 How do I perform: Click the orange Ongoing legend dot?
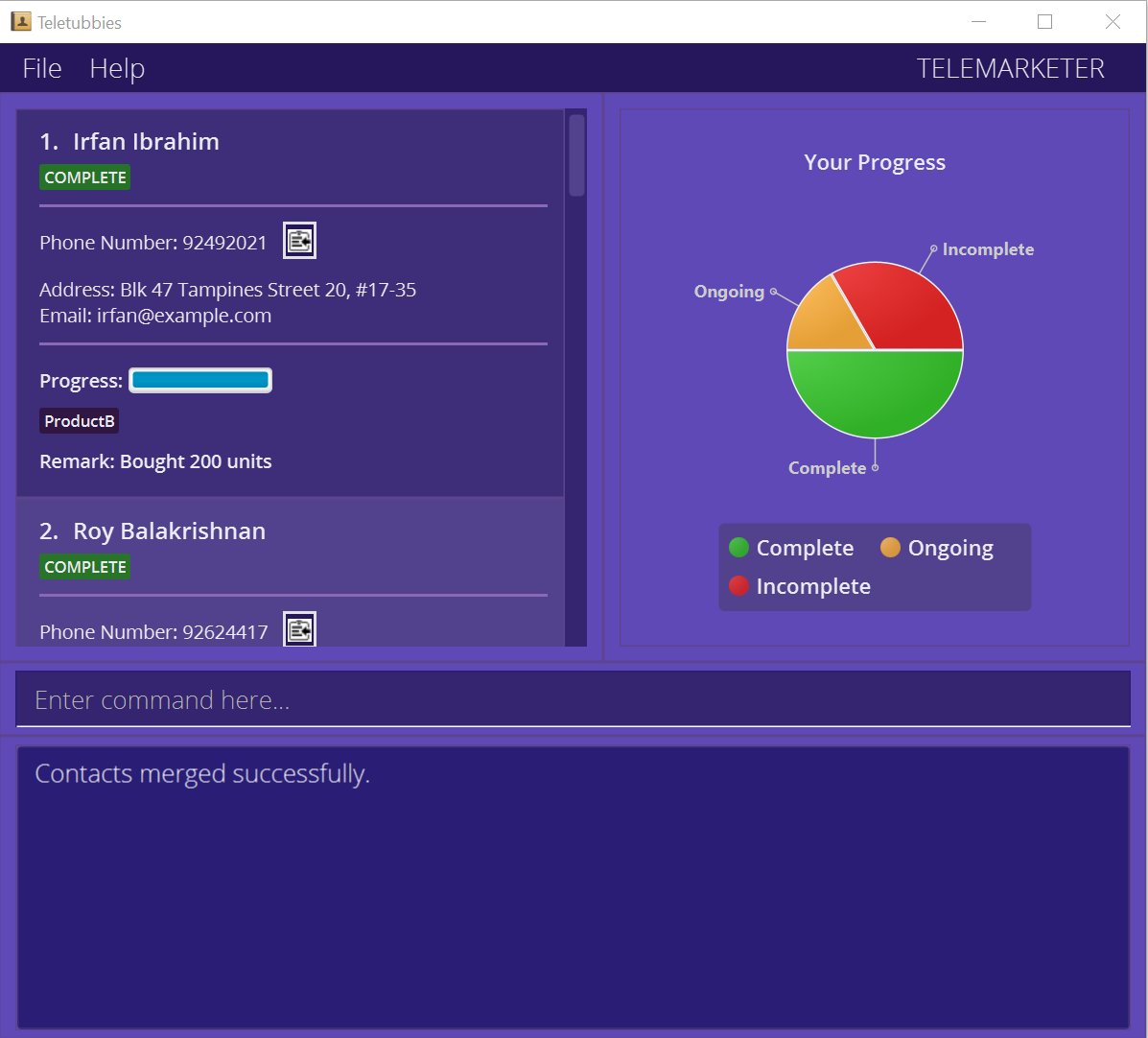pos(890,548)
